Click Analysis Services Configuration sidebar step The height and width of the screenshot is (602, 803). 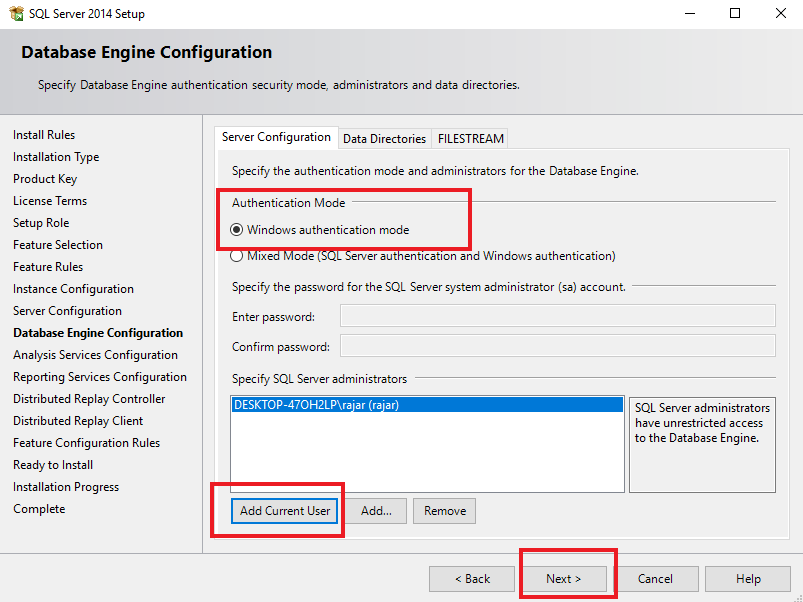click(95, 355)
